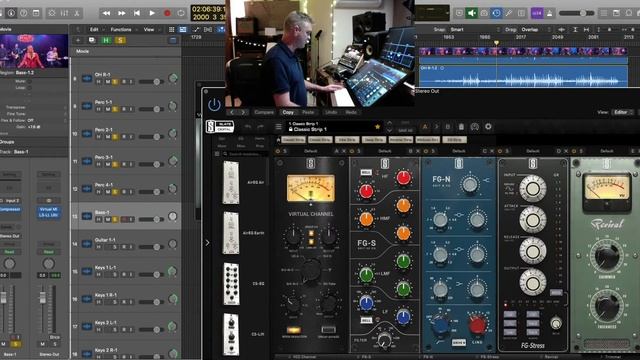Open the Slate Digital settings gear
The image size is (640, 360).
pos(488,127)
